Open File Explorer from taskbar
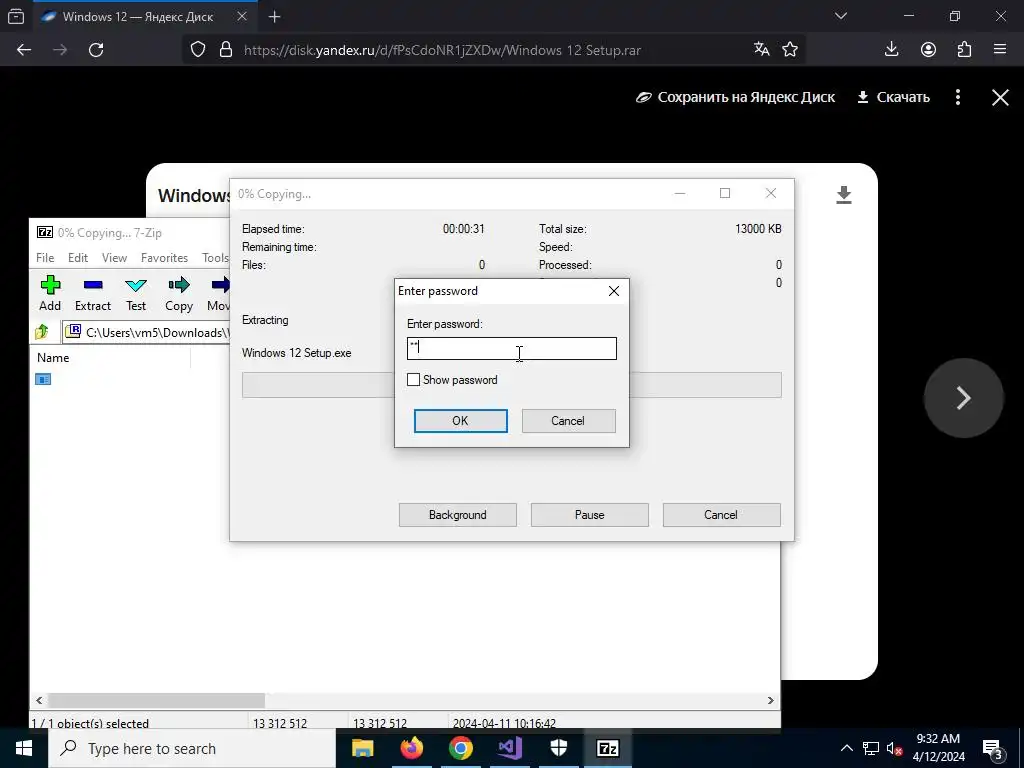1024x768 pixels. [x=362, y=748]
